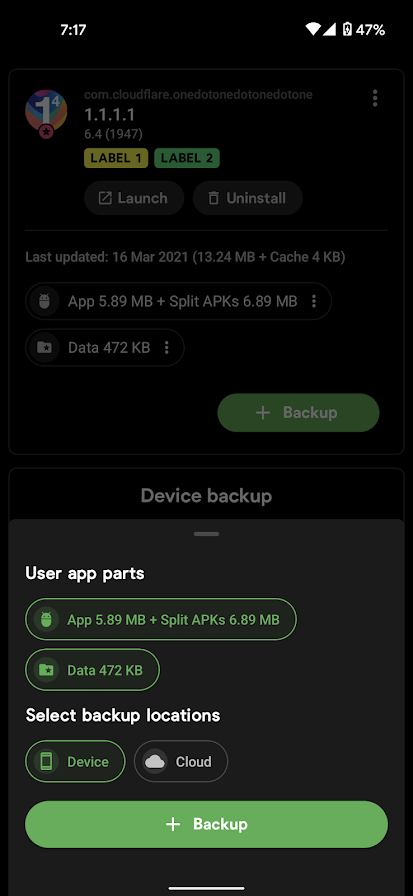Launch the 1.1.1.1 app
Image resolution: width=413 pixels, height=896 pixels.
click(134, 198)
